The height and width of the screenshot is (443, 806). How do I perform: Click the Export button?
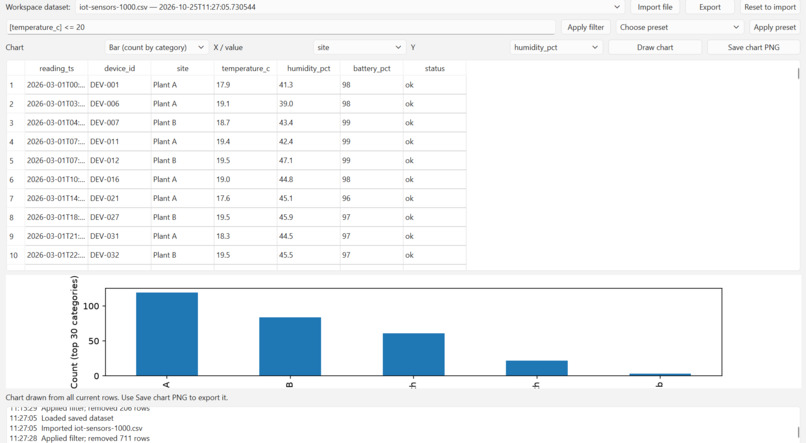click(709, 7)
